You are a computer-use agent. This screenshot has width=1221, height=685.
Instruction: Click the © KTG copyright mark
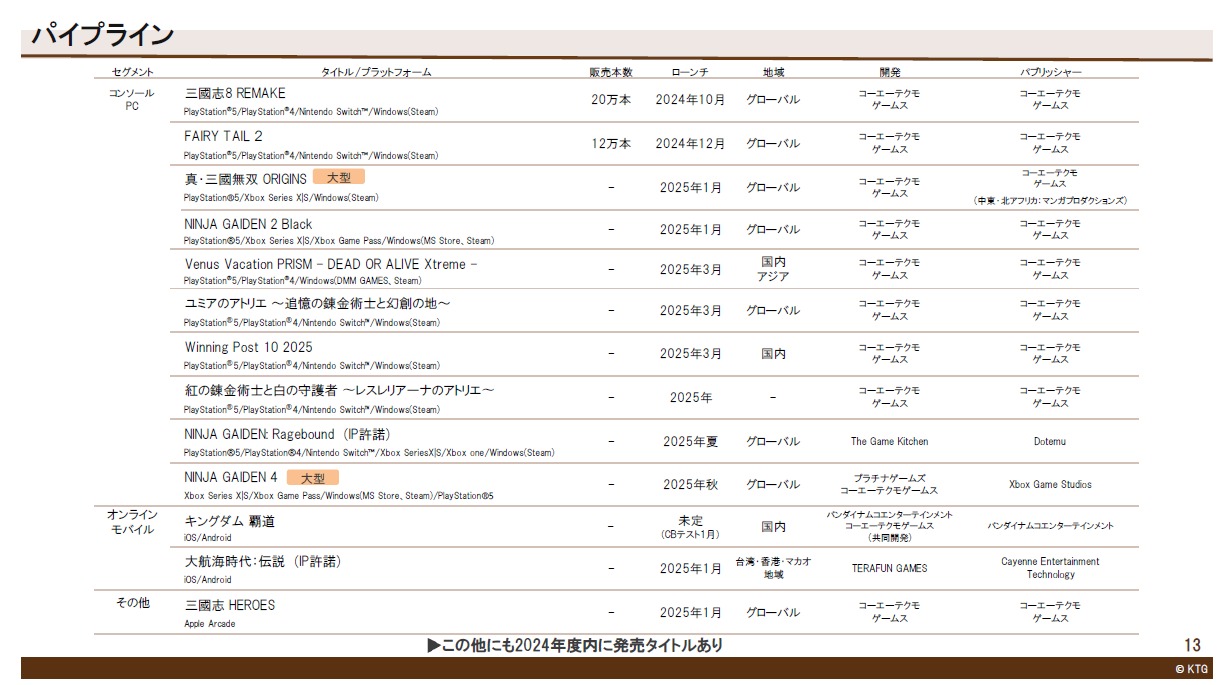point(1192,670)
